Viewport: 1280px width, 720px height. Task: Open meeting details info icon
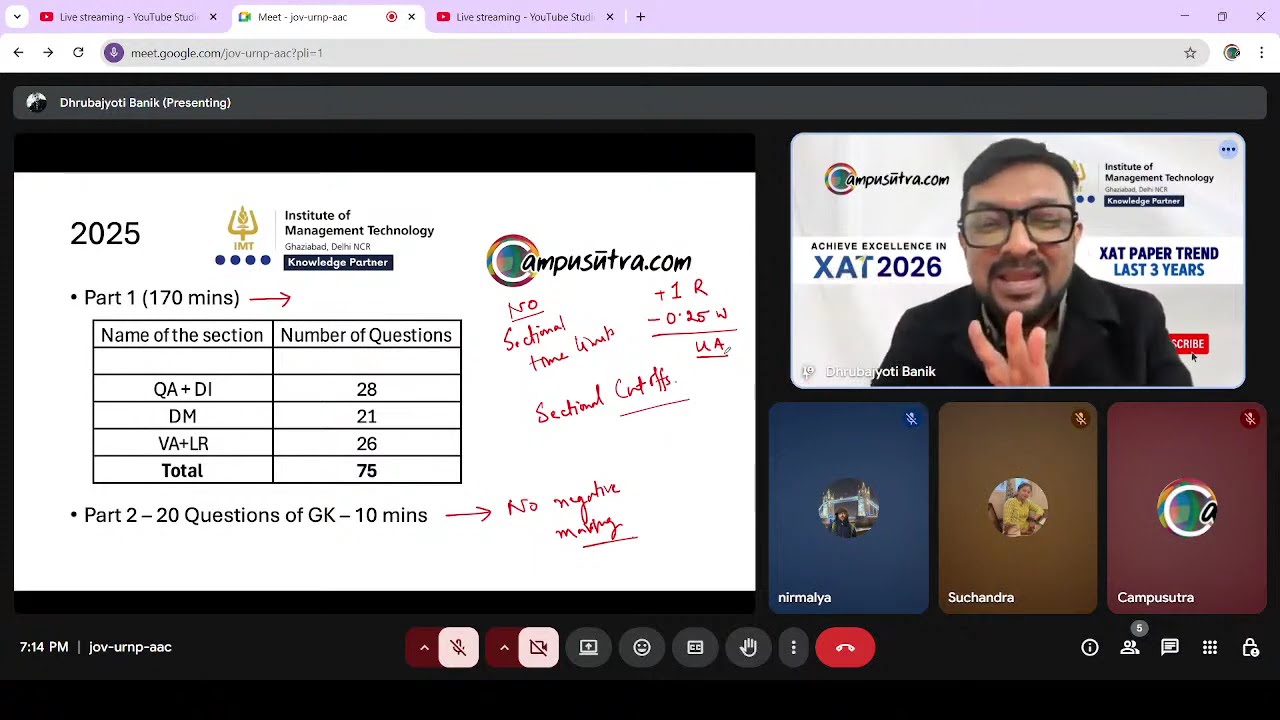(x=1090, y=647)
